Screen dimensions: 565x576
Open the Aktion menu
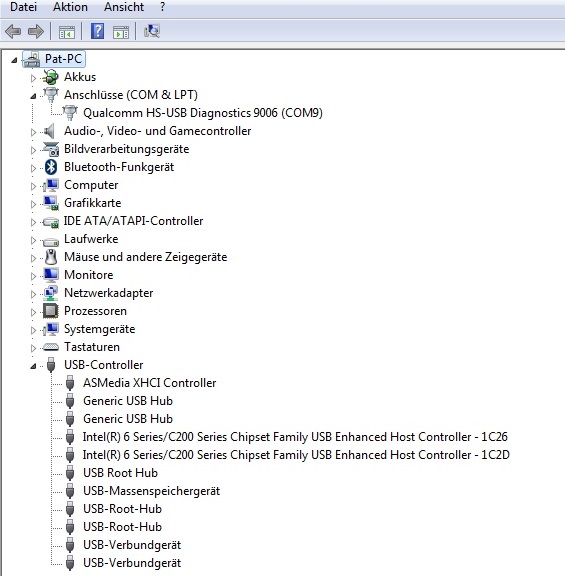(x=70, y=7)
